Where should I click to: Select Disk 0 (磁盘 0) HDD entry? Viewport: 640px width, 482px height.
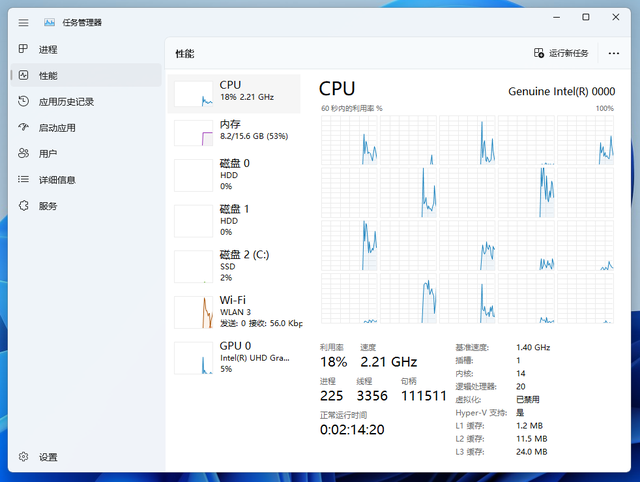234,175
